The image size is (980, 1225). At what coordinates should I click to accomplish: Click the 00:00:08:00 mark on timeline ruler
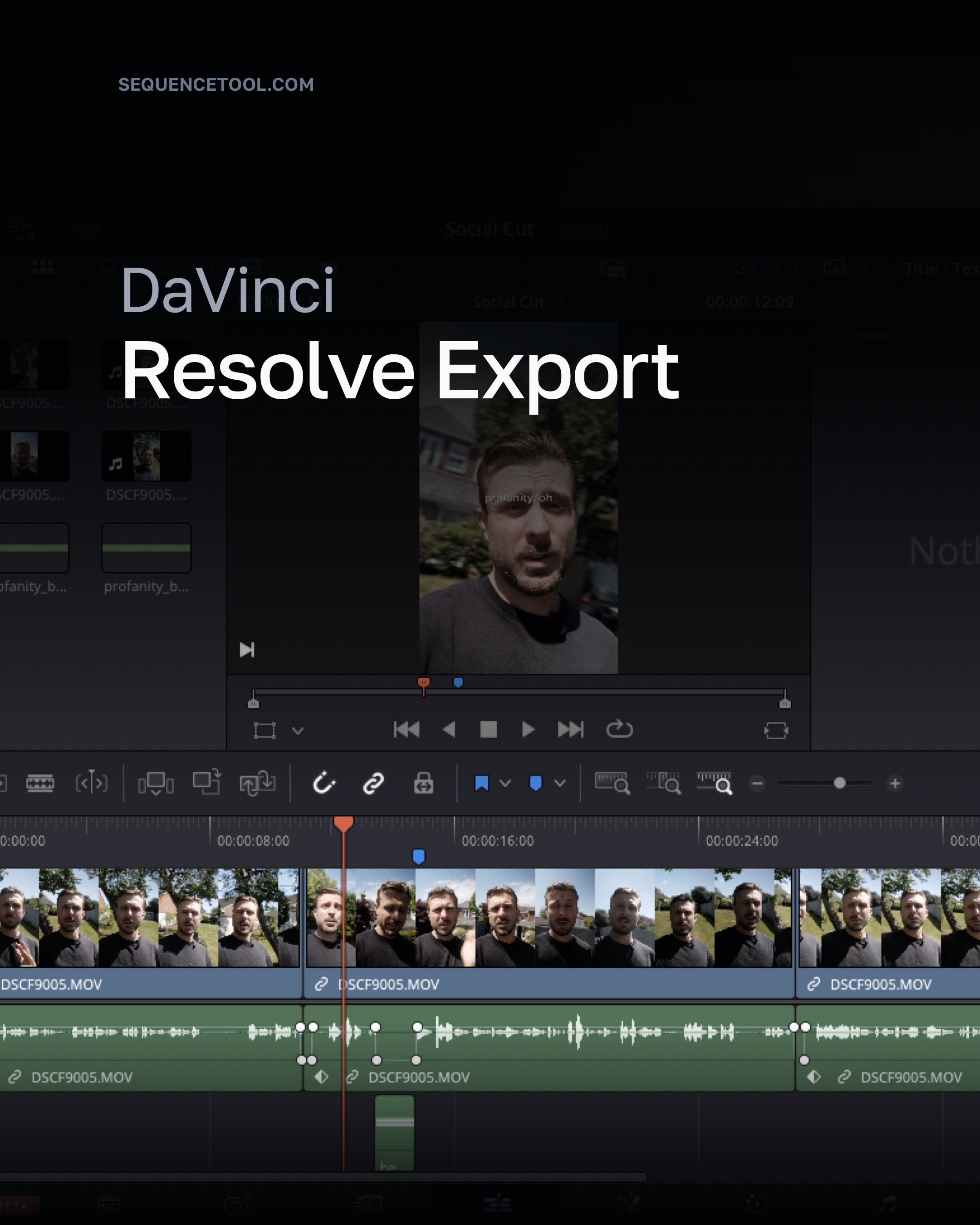click(253, 841)
